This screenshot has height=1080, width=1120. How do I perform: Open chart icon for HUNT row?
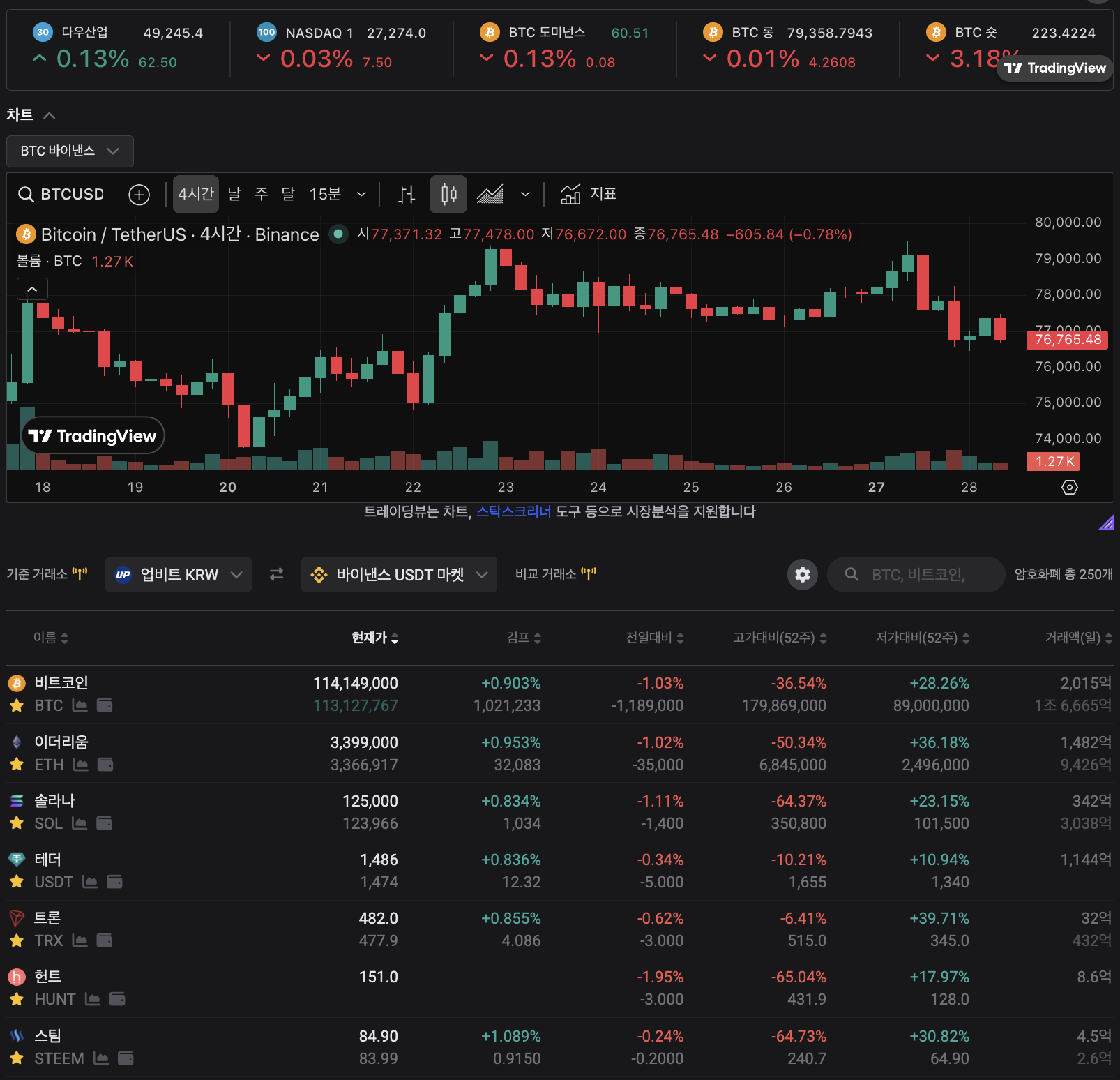93,999
